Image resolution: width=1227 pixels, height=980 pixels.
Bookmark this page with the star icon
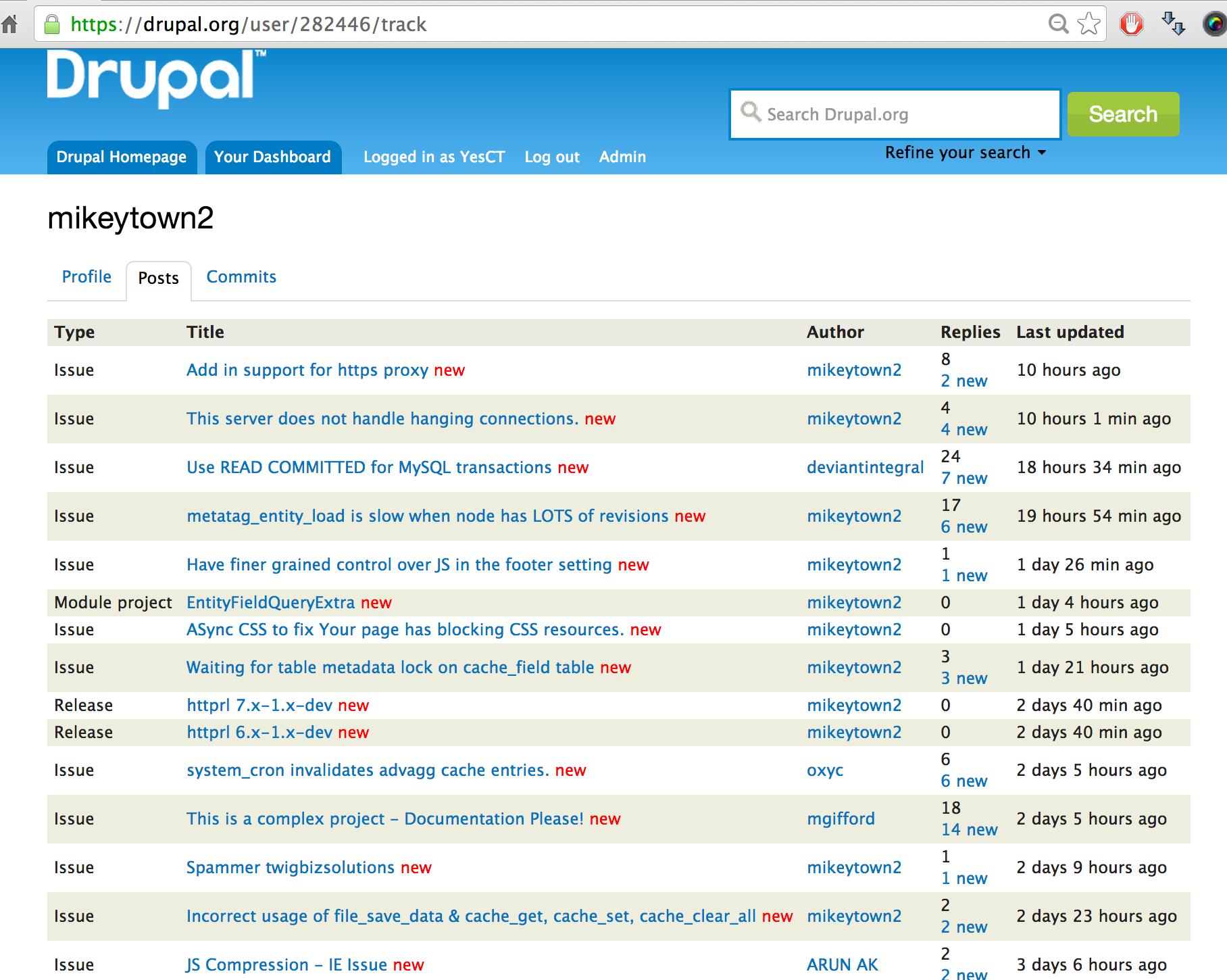pos(1088,24)
